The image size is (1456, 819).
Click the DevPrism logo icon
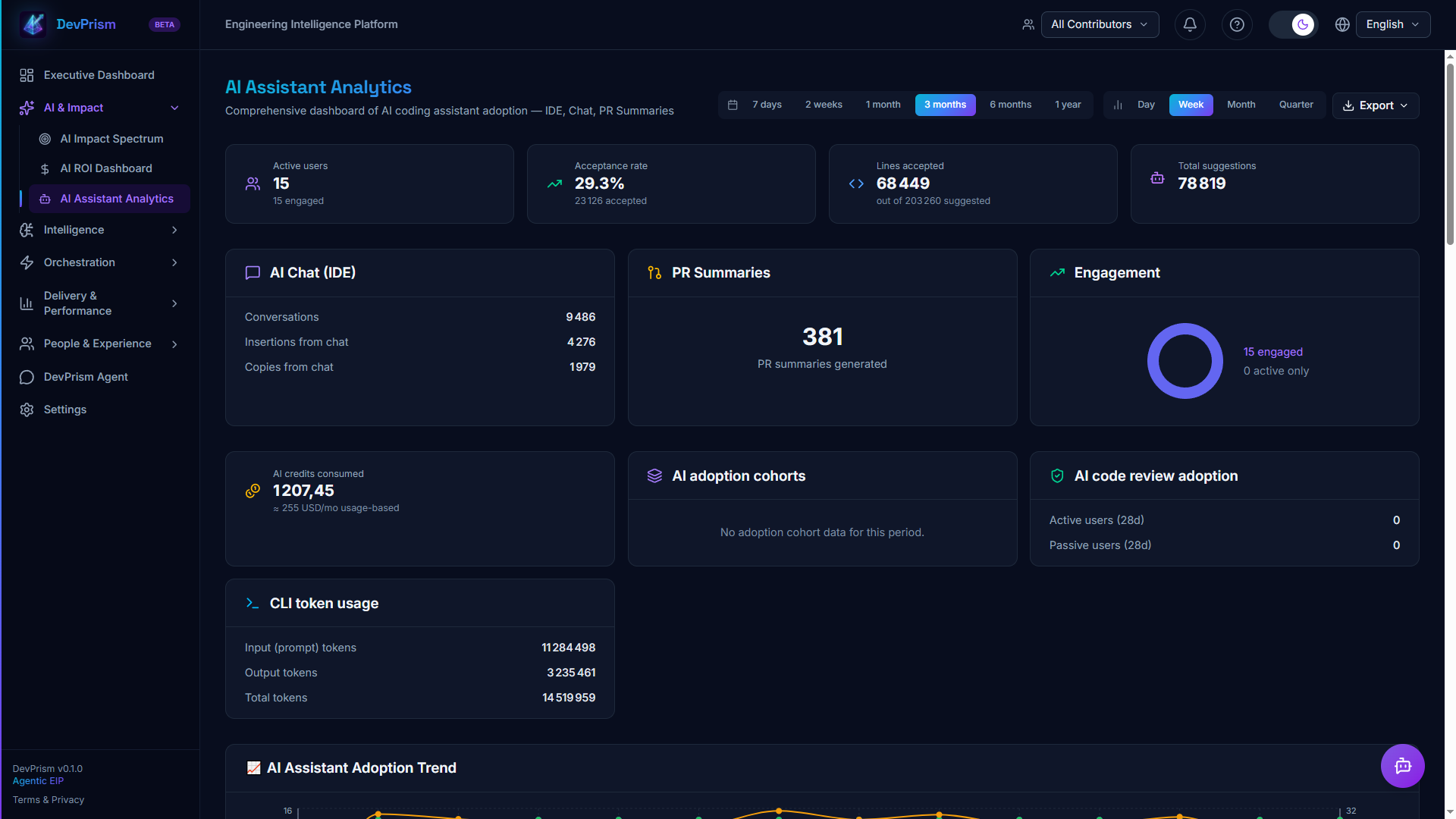click(x=33, y=24)
